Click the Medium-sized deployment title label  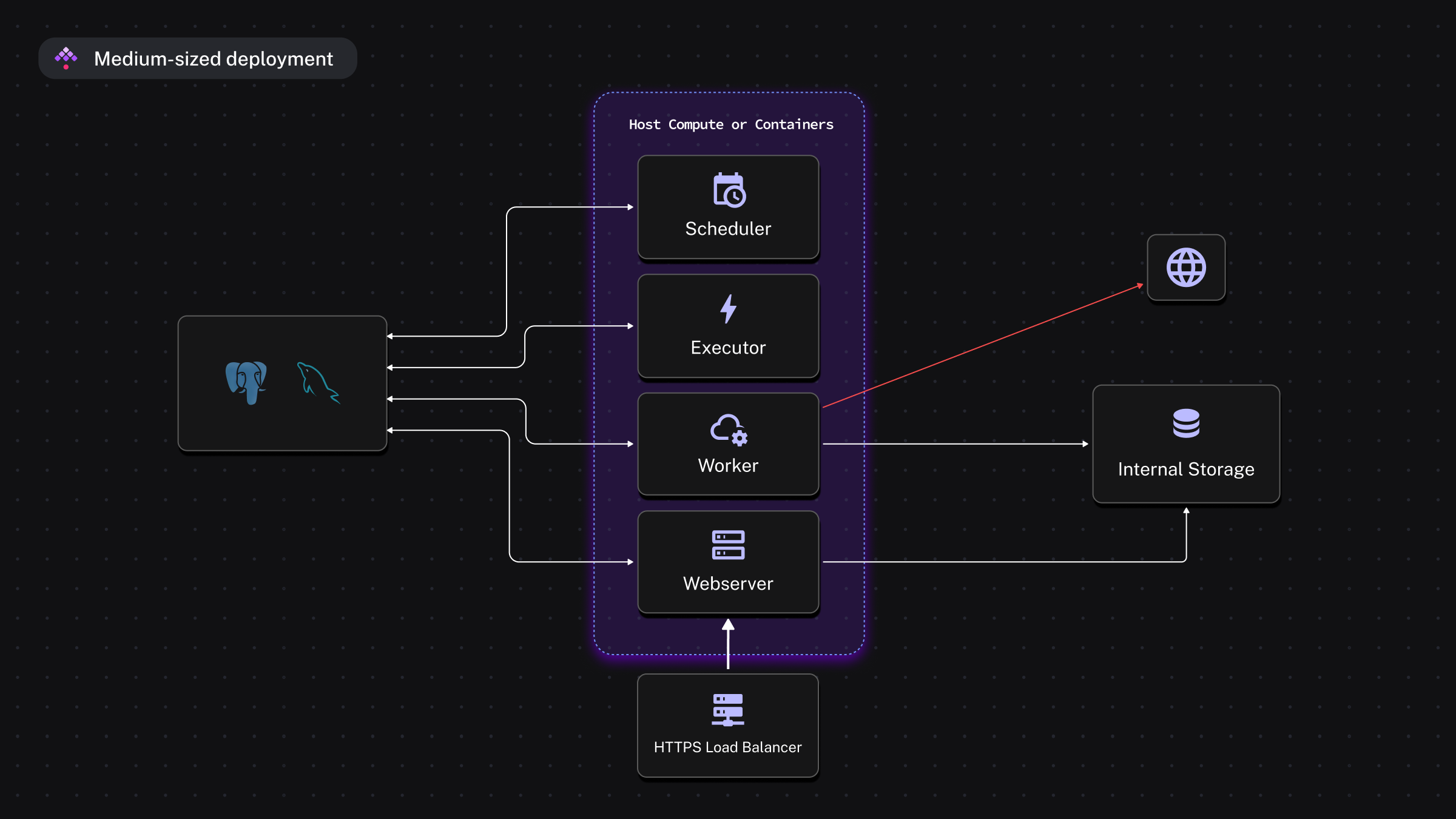(x=213, y=59)
